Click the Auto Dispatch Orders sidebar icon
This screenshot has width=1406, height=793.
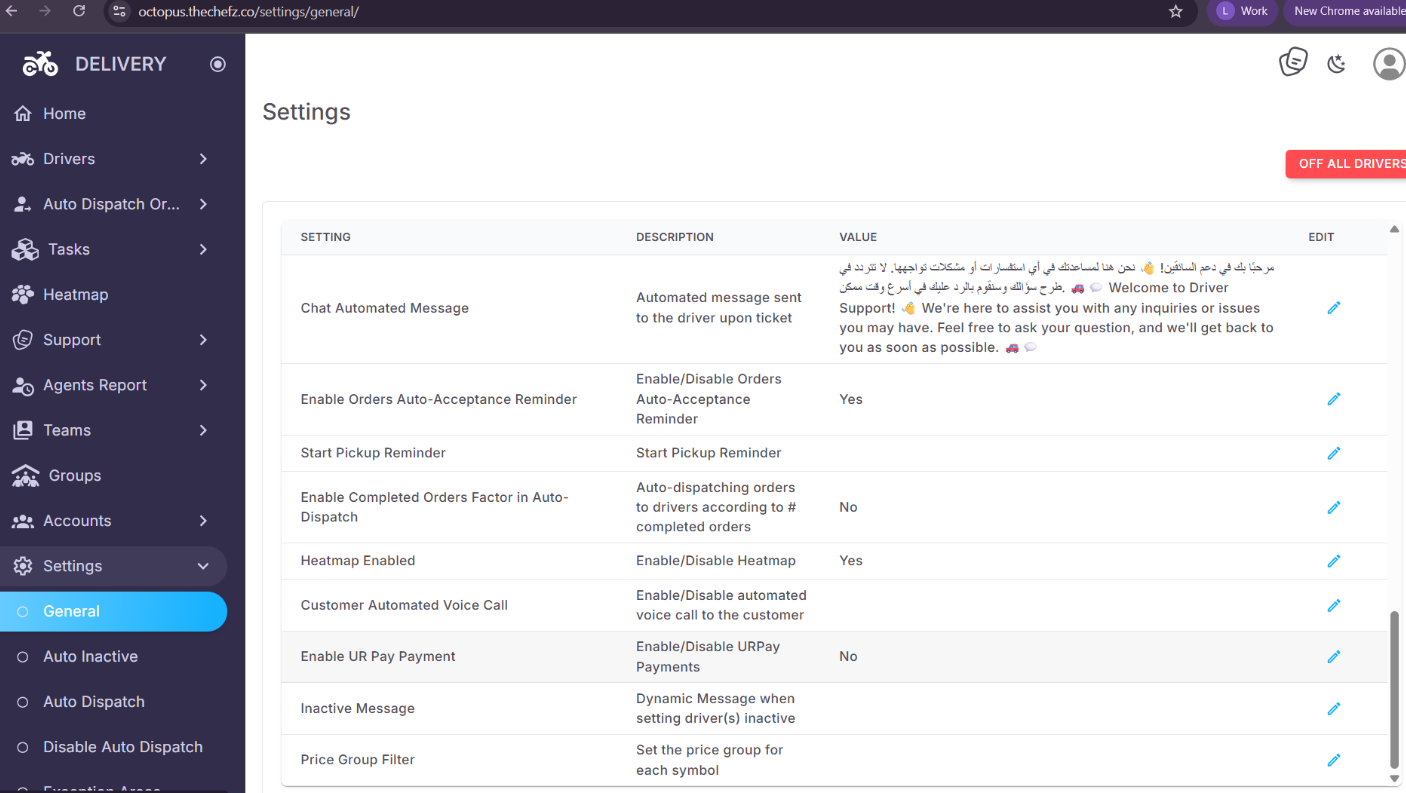pos(23,204)
